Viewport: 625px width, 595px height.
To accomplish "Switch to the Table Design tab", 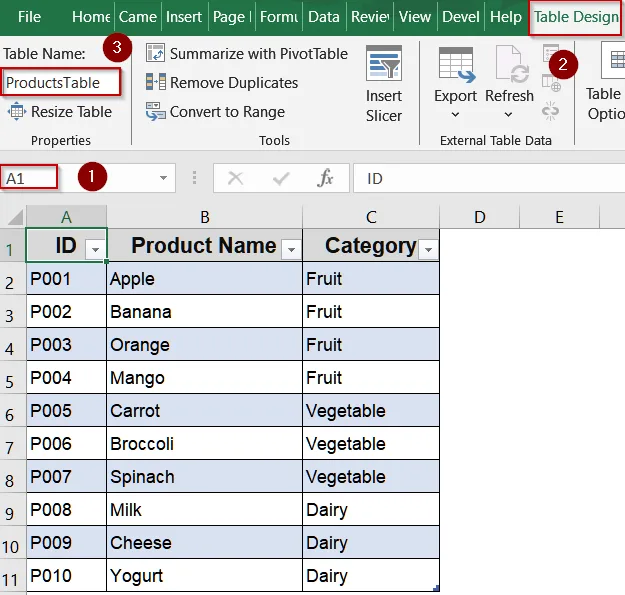I will (576, 17).
